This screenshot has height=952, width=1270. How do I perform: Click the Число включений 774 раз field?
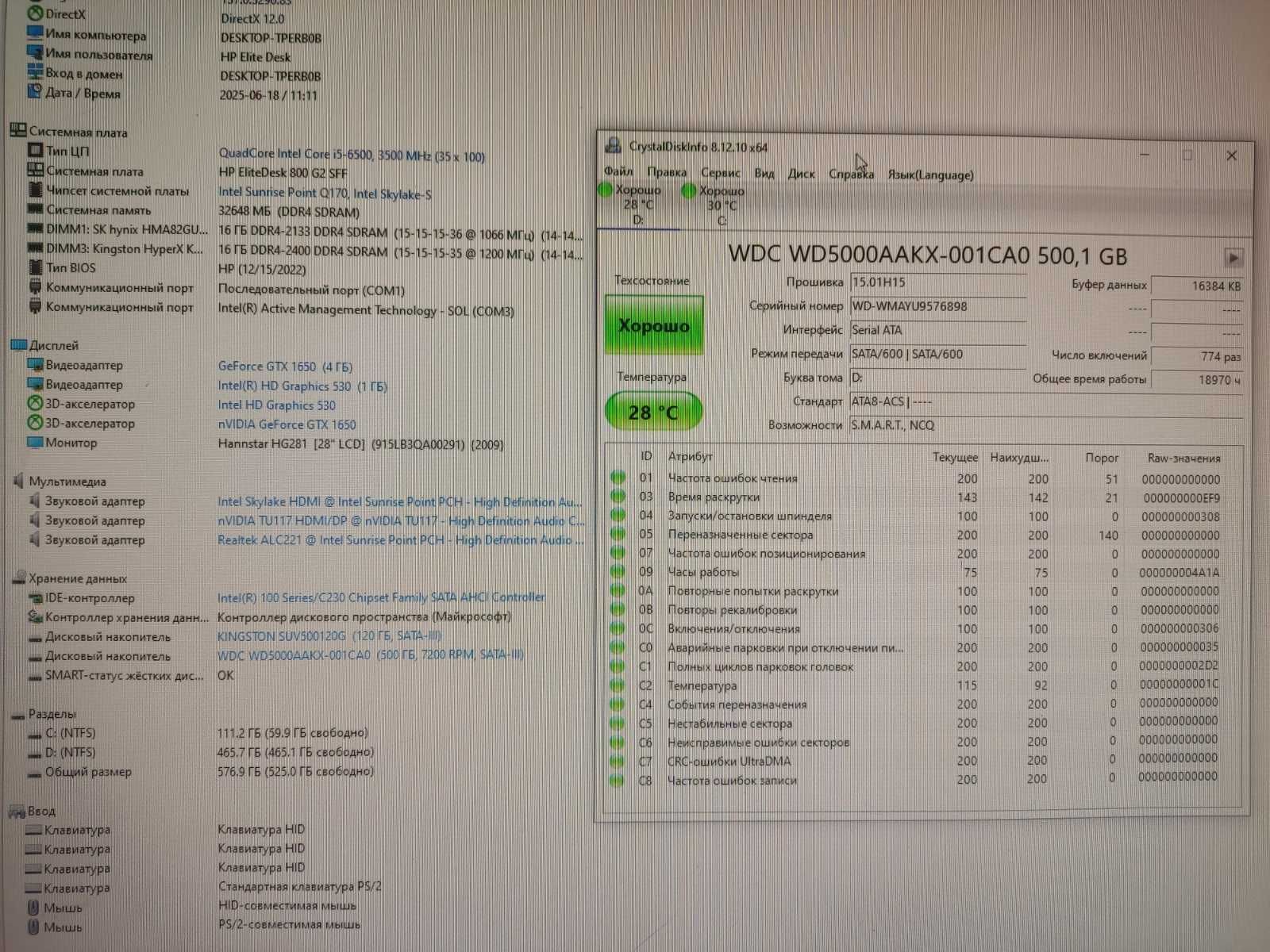[1196, 357]
